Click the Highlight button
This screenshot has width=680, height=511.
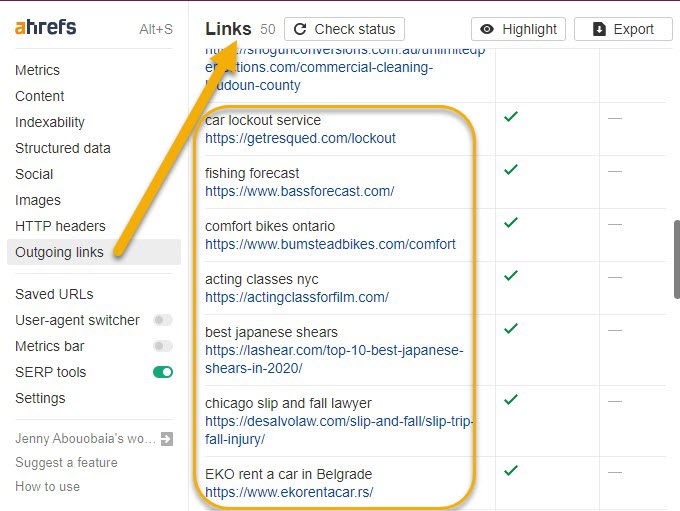518,29
